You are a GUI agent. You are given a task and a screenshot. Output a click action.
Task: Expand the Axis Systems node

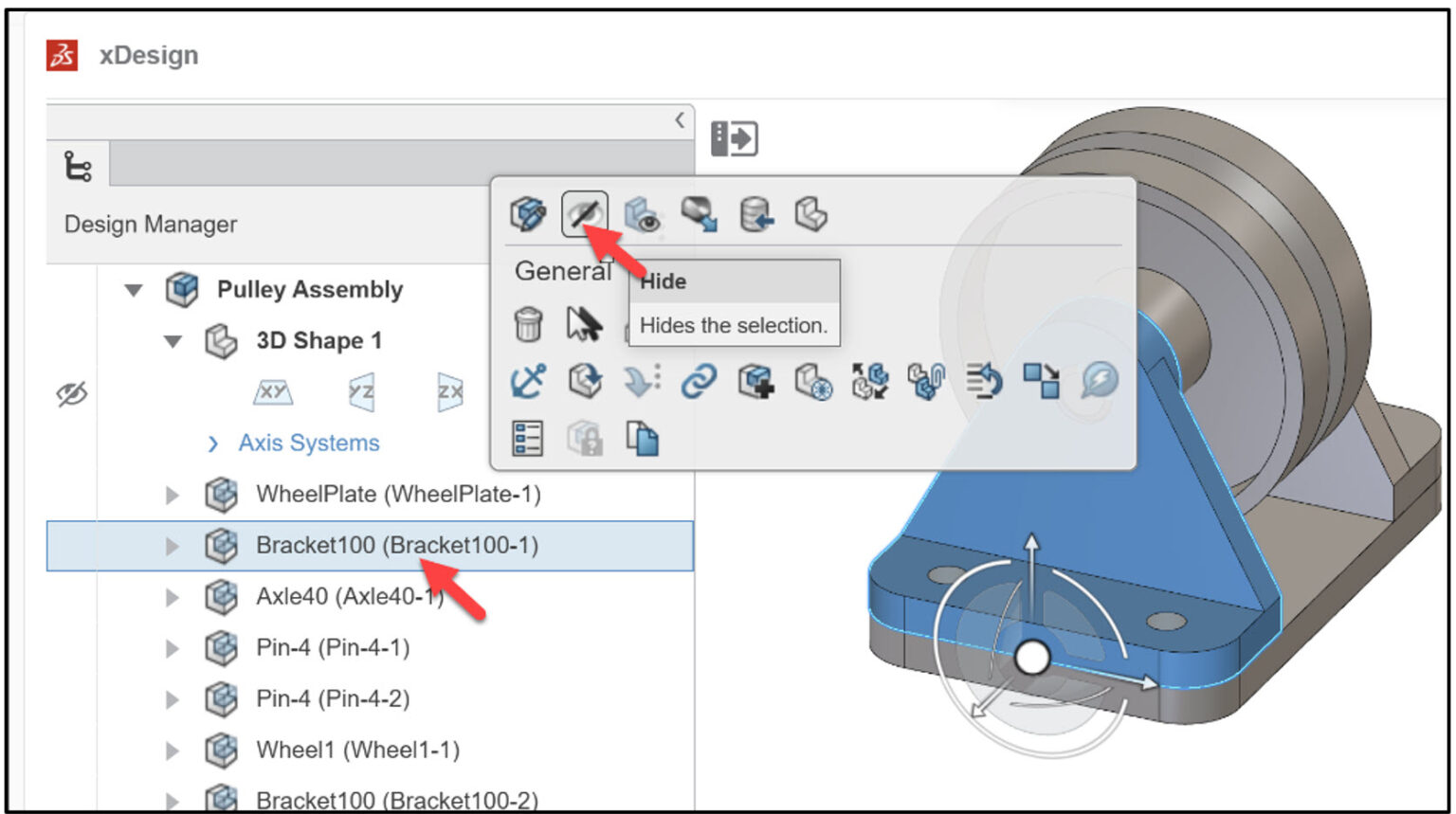click(210, 443)
